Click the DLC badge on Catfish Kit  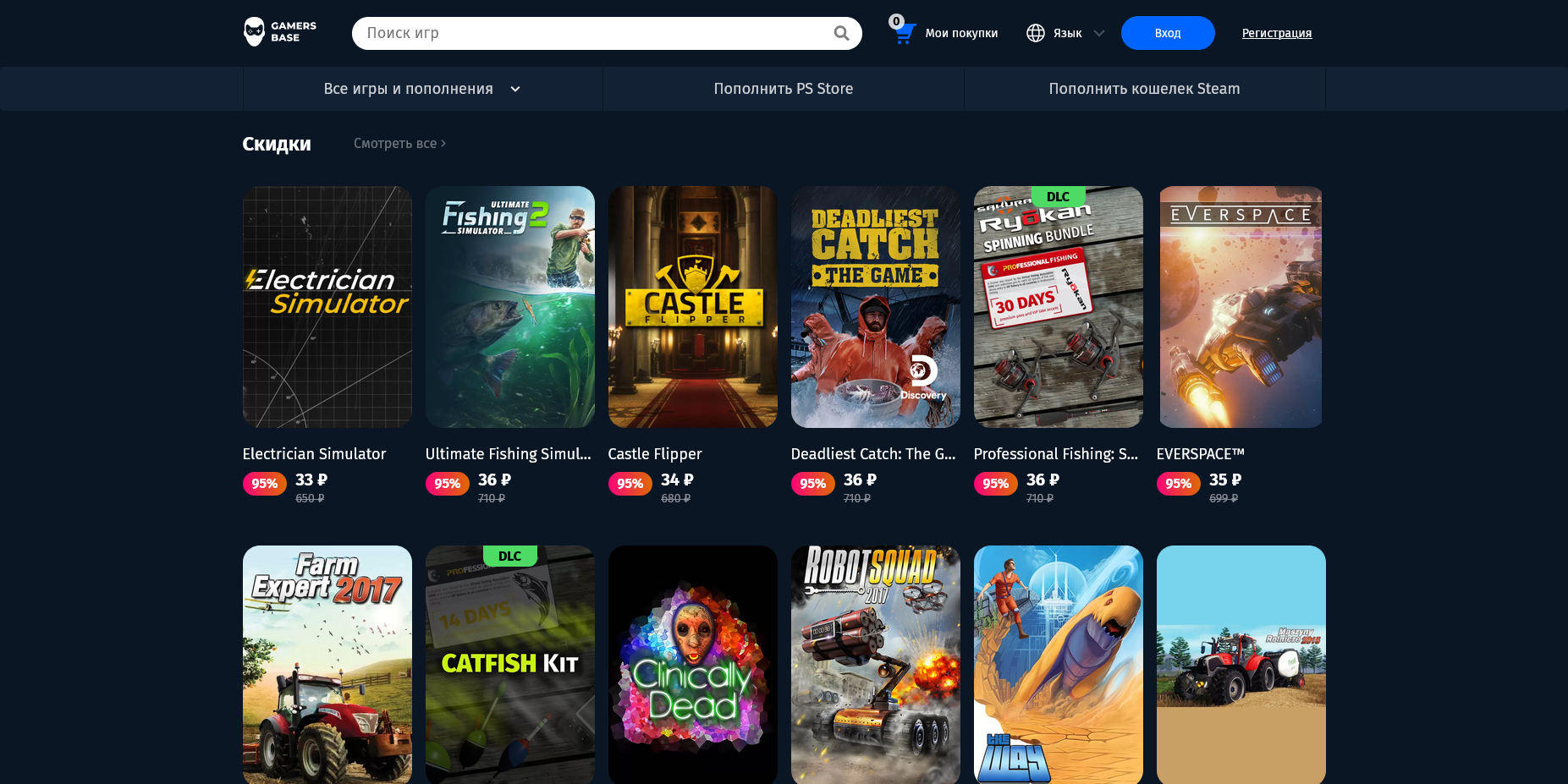[x=510, y=556]
